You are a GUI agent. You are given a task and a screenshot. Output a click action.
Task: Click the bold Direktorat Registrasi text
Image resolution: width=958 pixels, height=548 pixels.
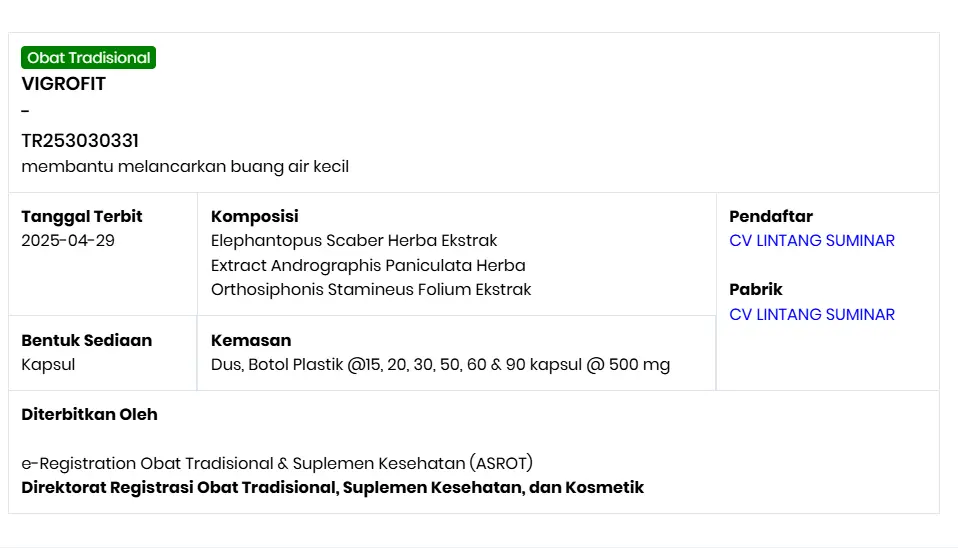pos(333,488)
